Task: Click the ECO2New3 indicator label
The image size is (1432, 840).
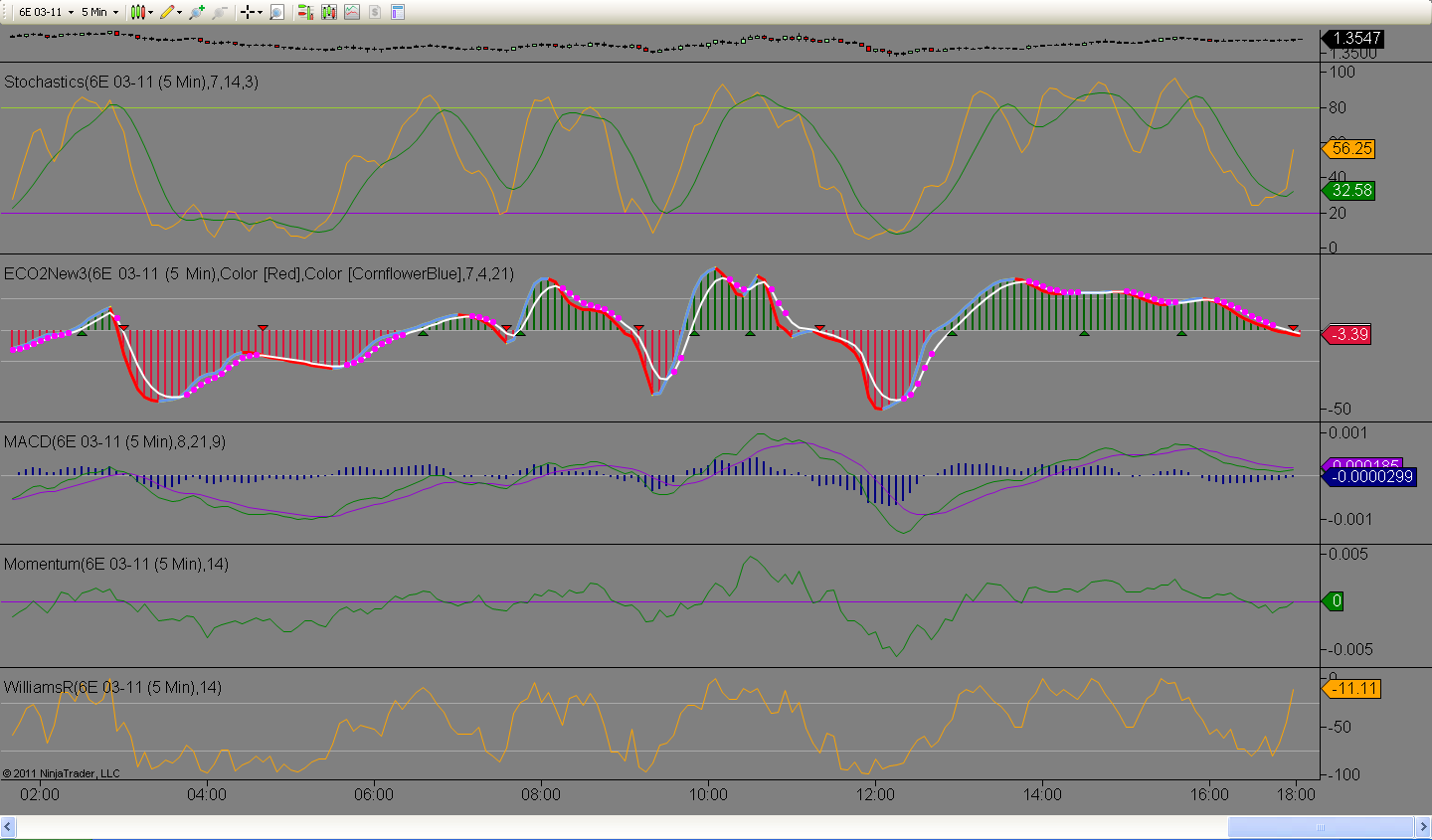Action: coord(259,273)
